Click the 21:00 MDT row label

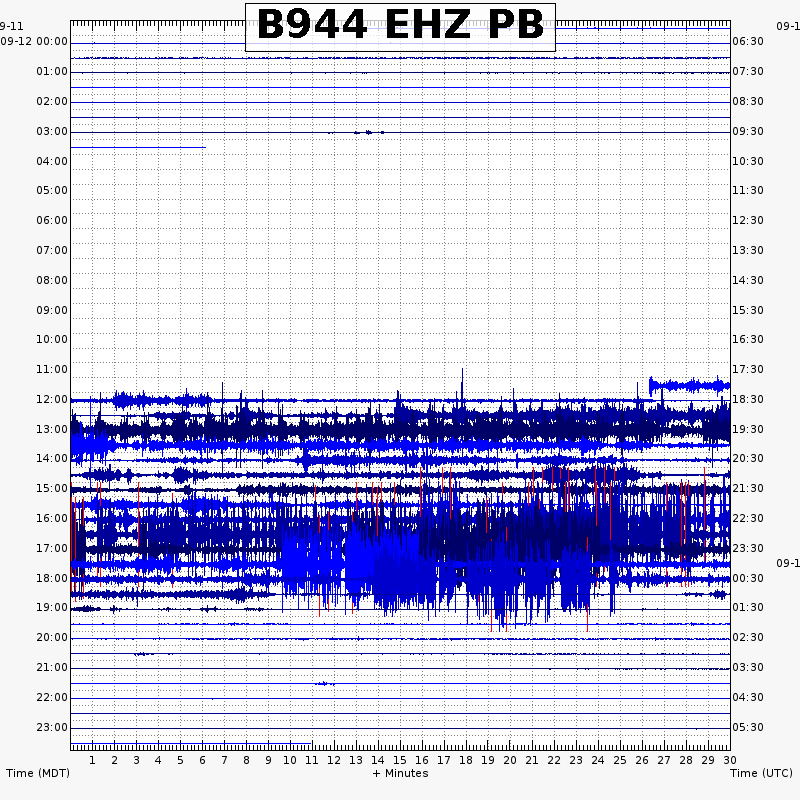click(52, 668)
